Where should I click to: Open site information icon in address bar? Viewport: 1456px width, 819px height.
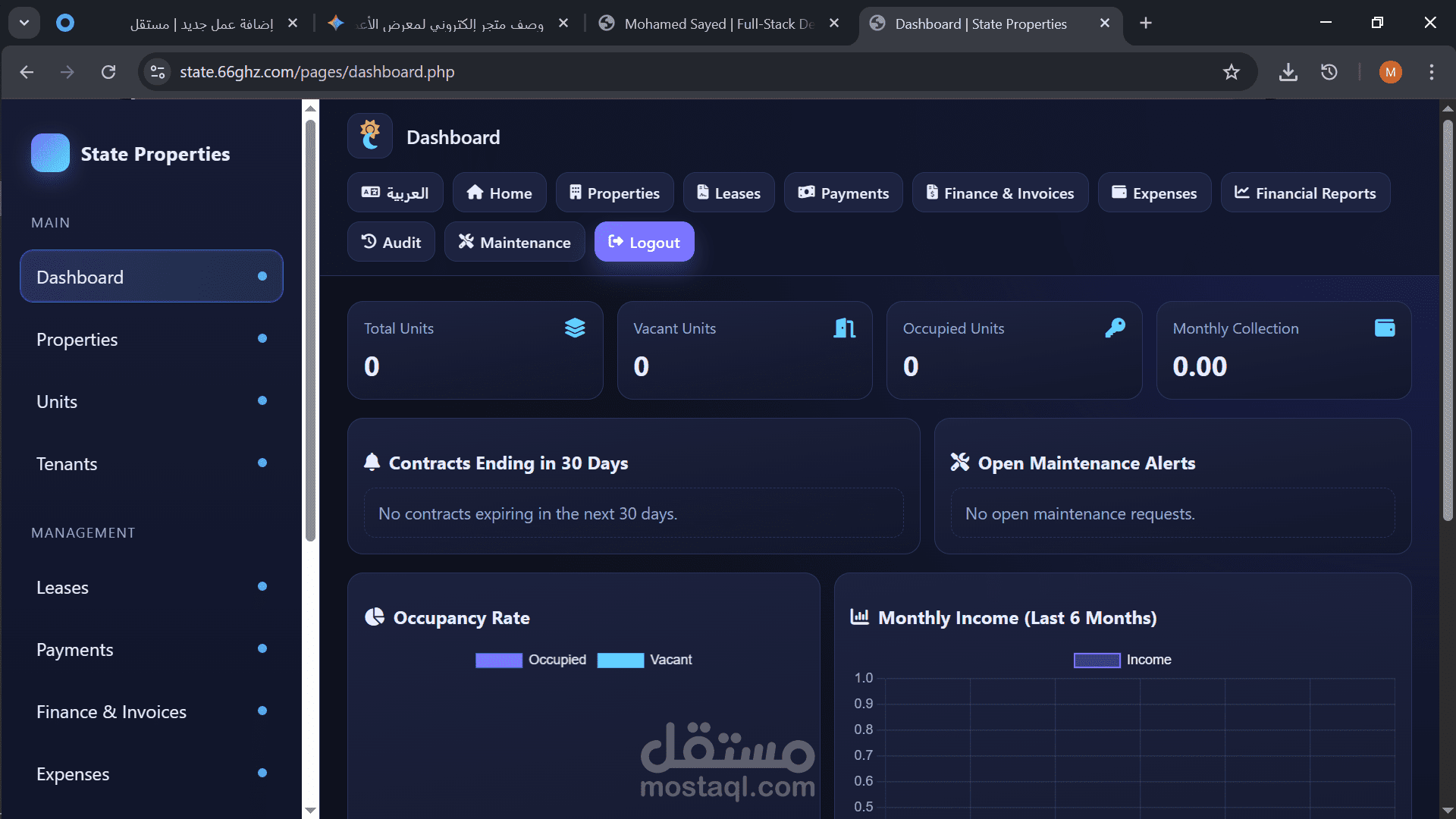point(158,72)
